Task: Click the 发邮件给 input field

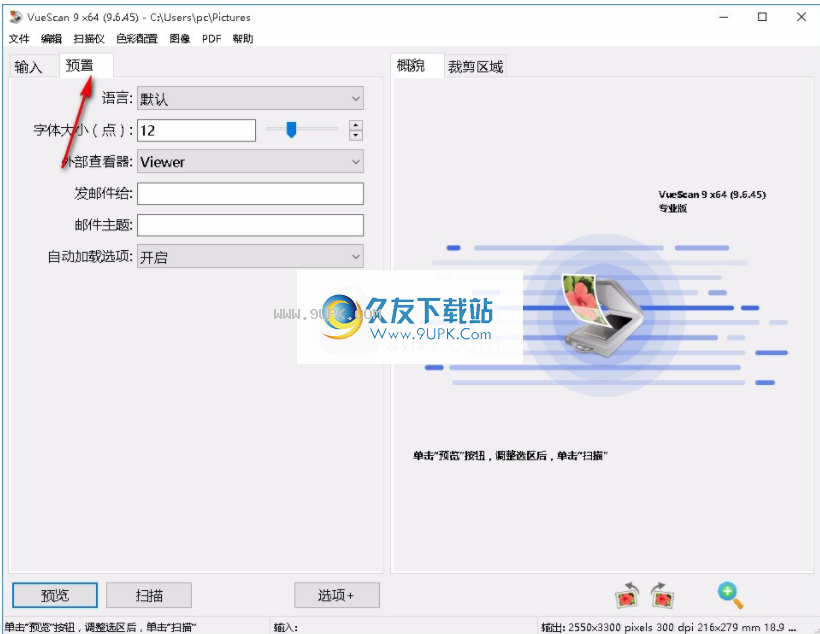Action: click(x=250, y=194)
